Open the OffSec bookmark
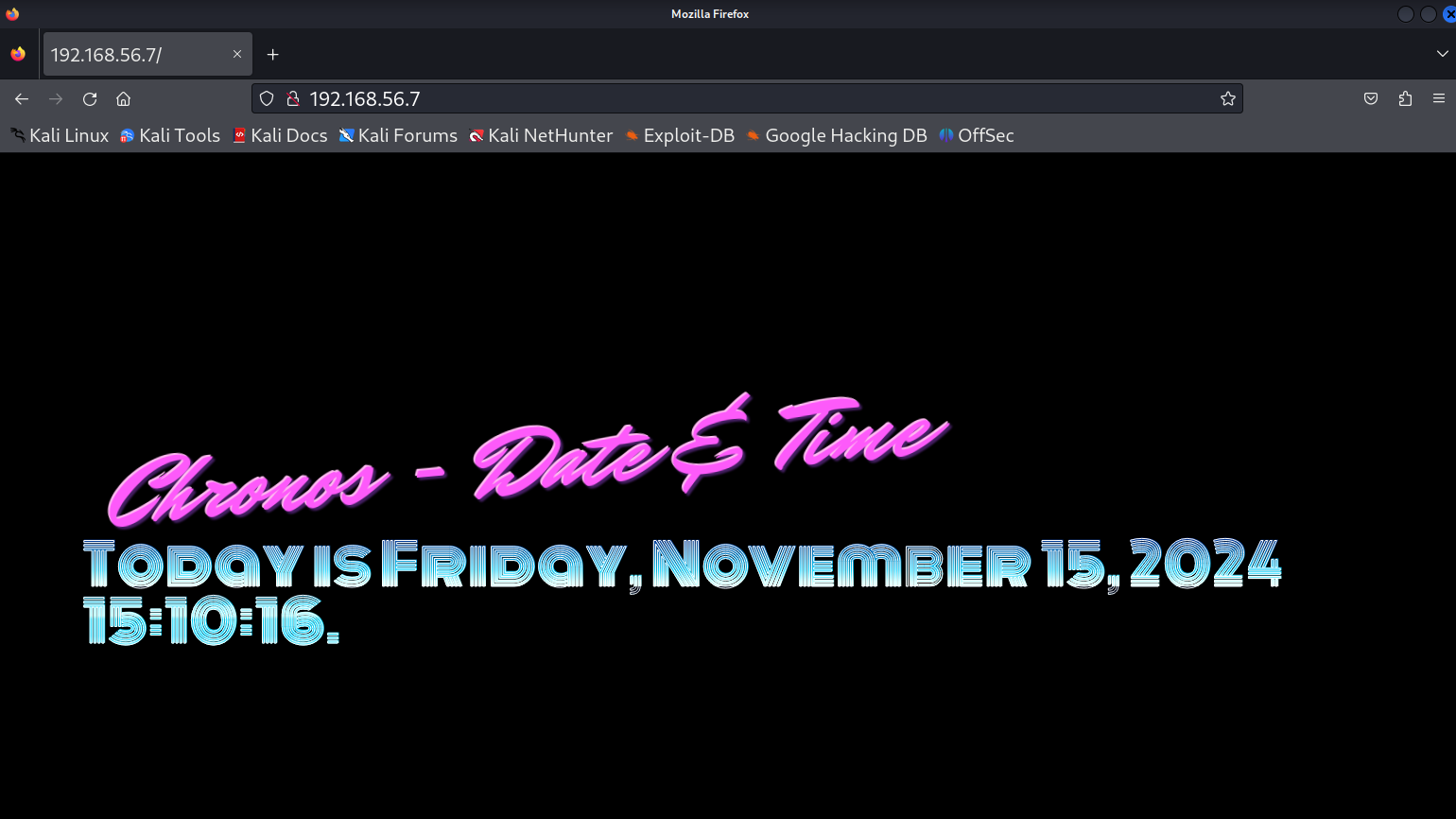This screenshot has height=819, width=1456. 977,136
